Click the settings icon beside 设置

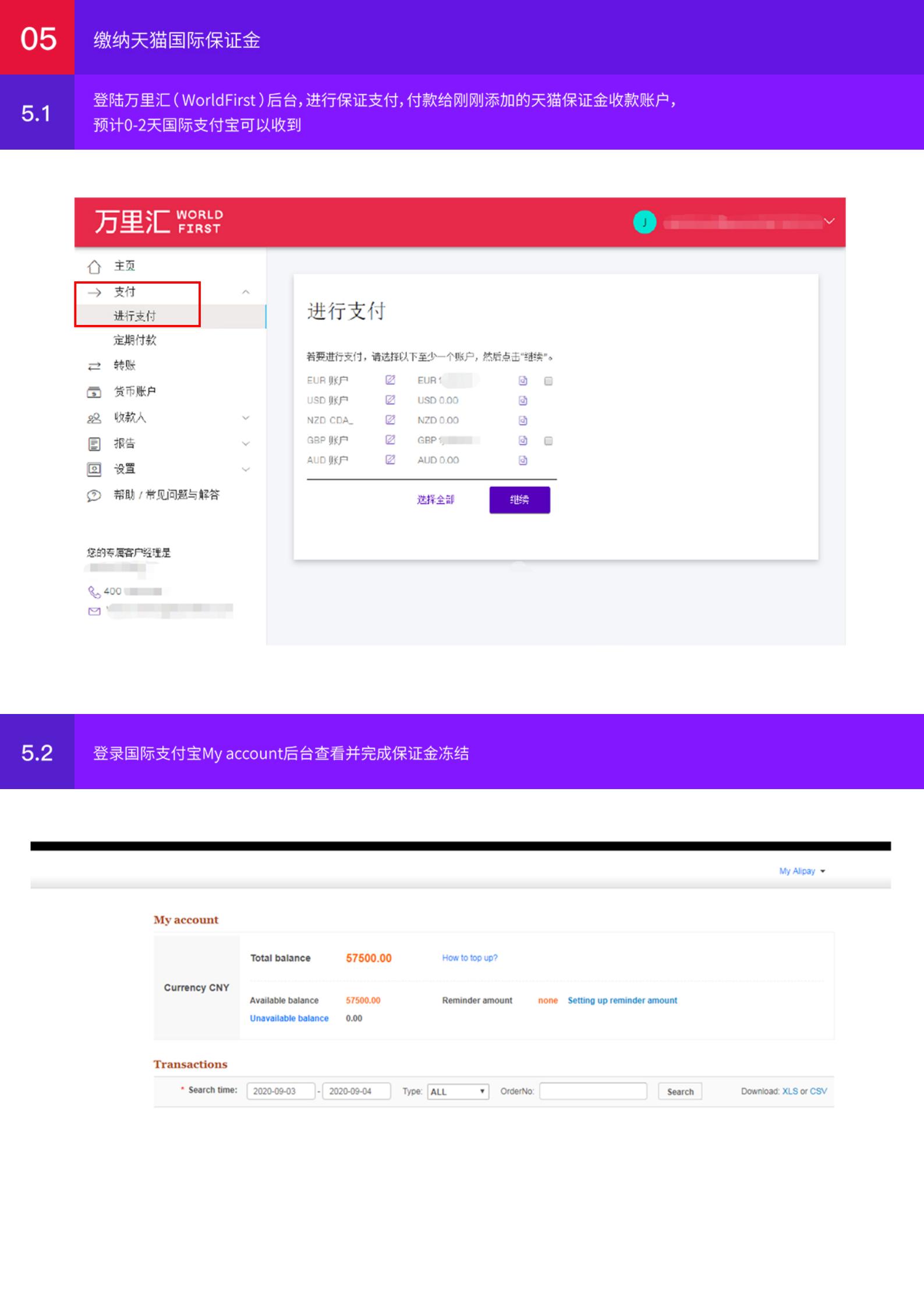click(94, 469)
